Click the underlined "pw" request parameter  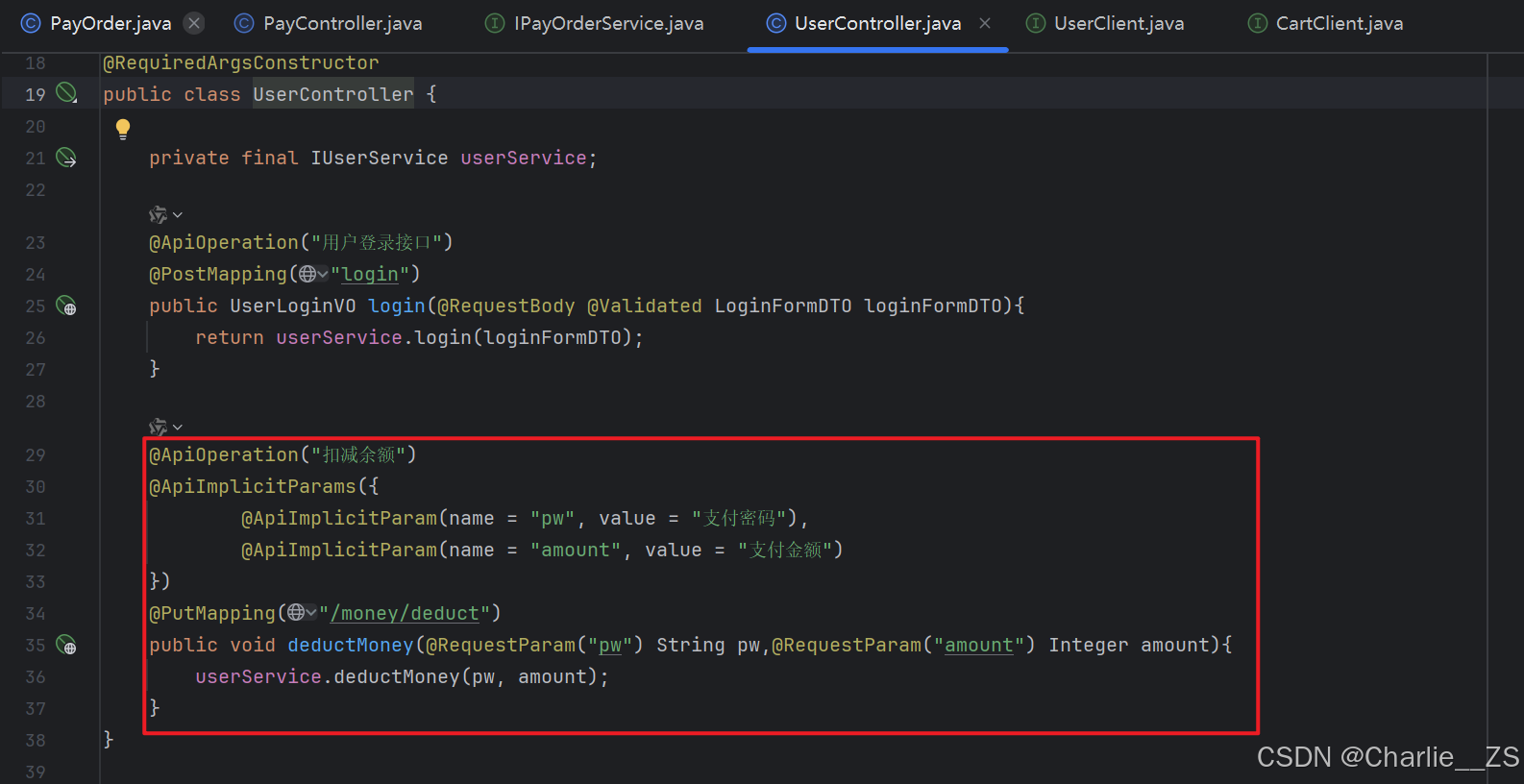(610, 646)
